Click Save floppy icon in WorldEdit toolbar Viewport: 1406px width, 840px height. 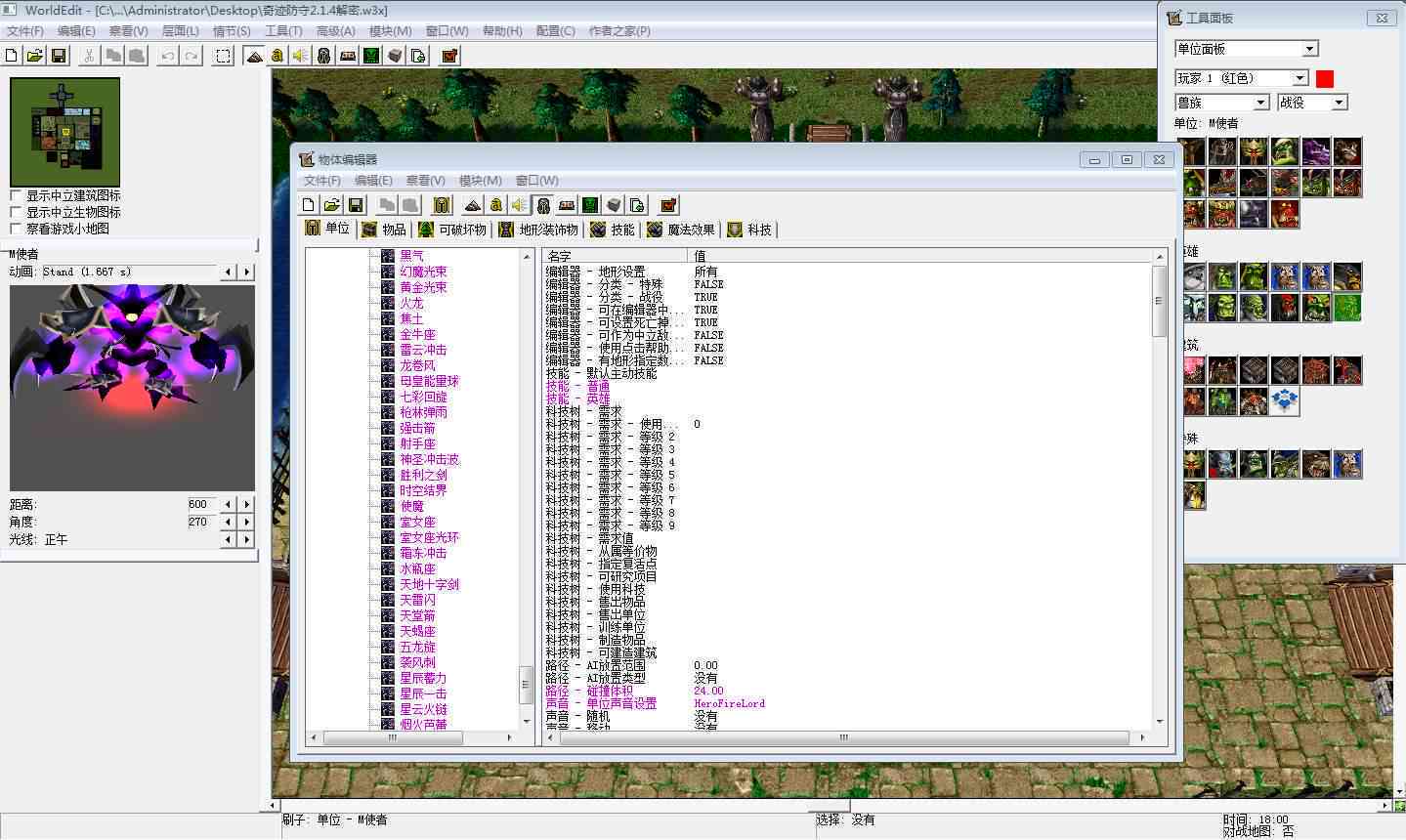point(58,56)
